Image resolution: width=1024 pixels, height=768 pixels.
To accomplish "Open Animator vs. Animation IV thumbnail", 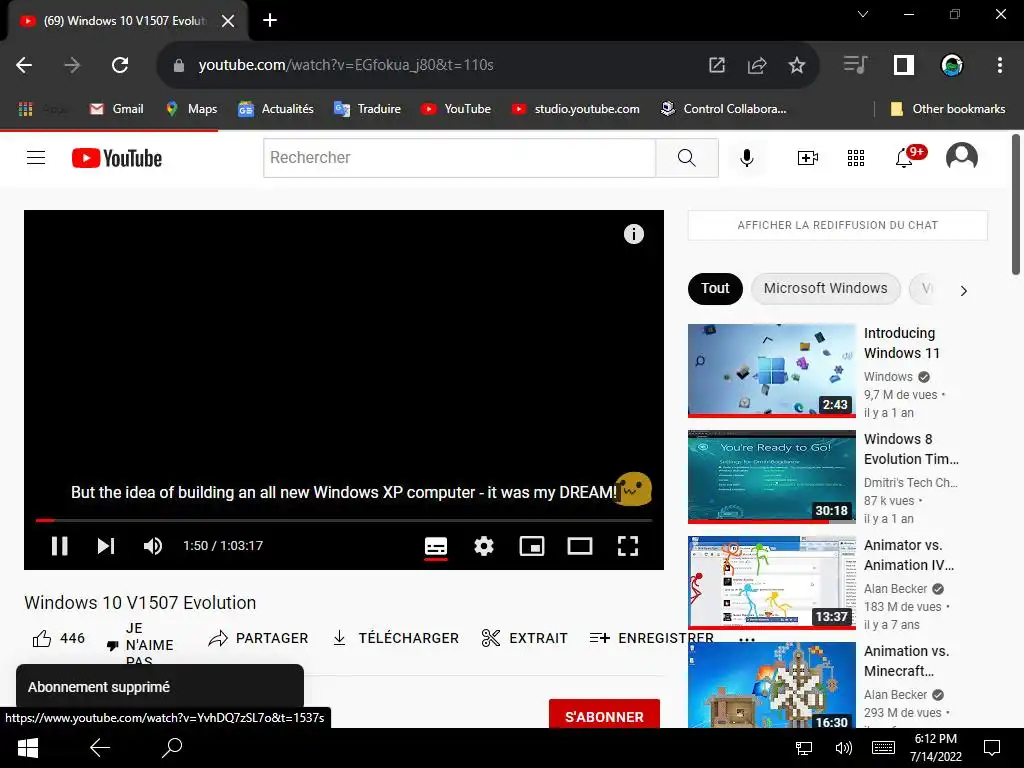I will (x=771, y=582).
